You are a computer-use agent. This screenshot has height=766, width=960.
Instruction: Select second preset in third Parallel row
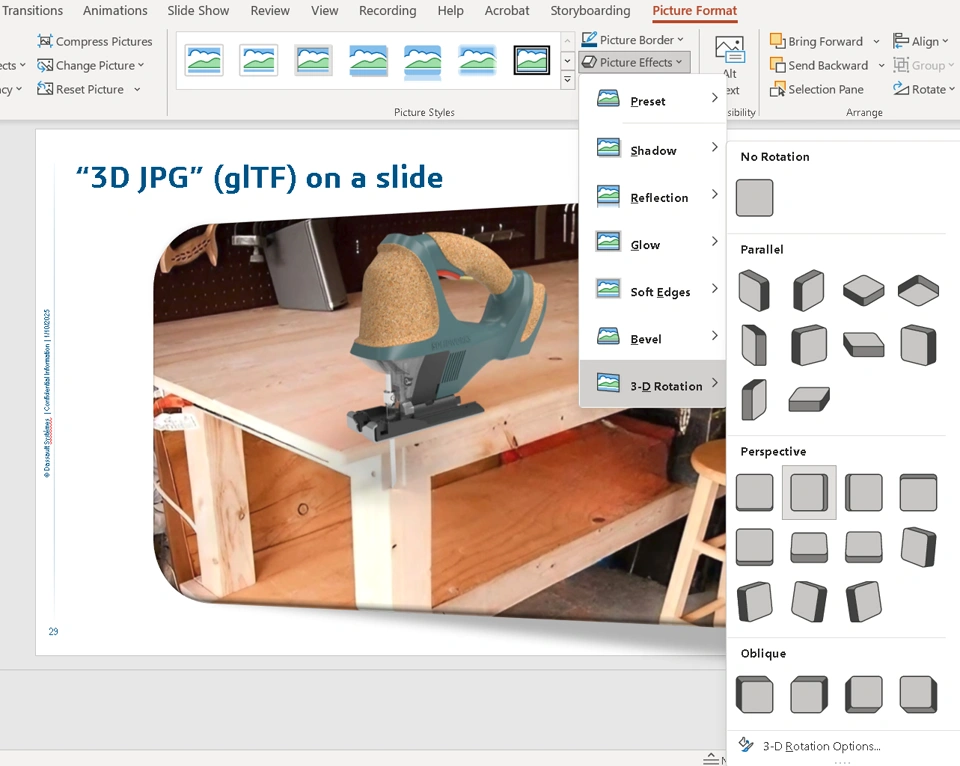pos(809,399)
